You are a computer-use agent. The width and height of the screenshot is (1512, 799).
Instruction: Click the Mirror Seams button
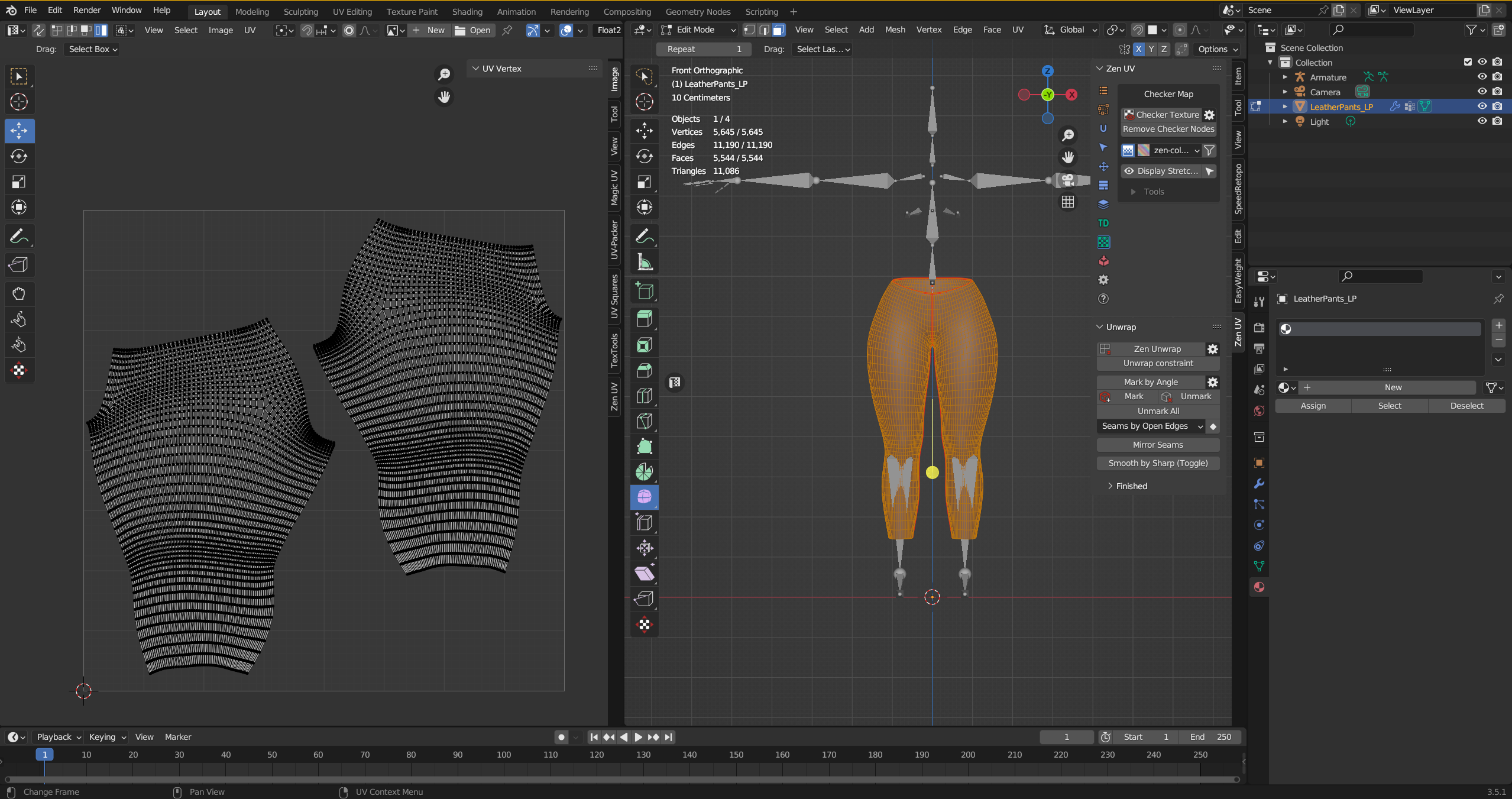[1158, 445]
